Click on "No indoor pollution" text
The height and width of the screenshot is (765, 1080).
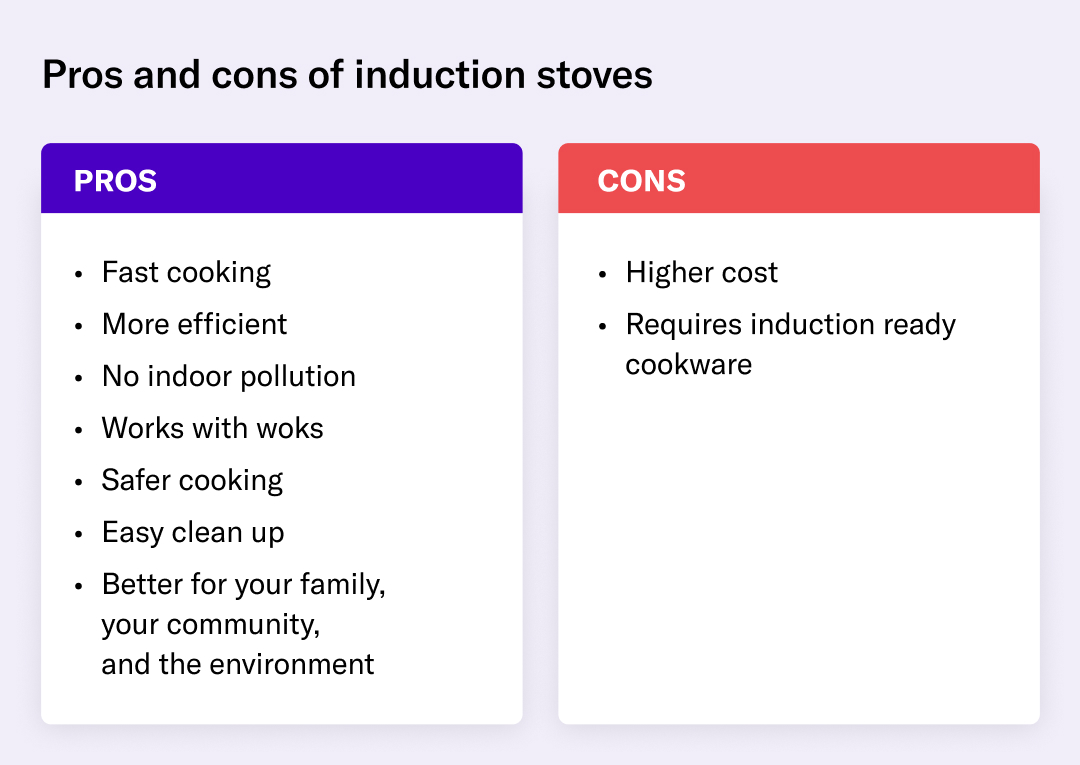(228, 377)
